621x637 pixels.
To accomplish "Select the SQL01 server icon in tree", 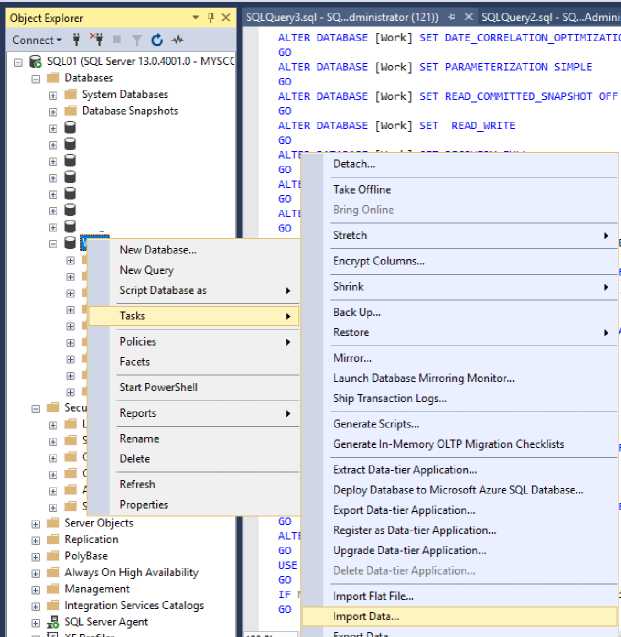I will click(x=35, y=61).
